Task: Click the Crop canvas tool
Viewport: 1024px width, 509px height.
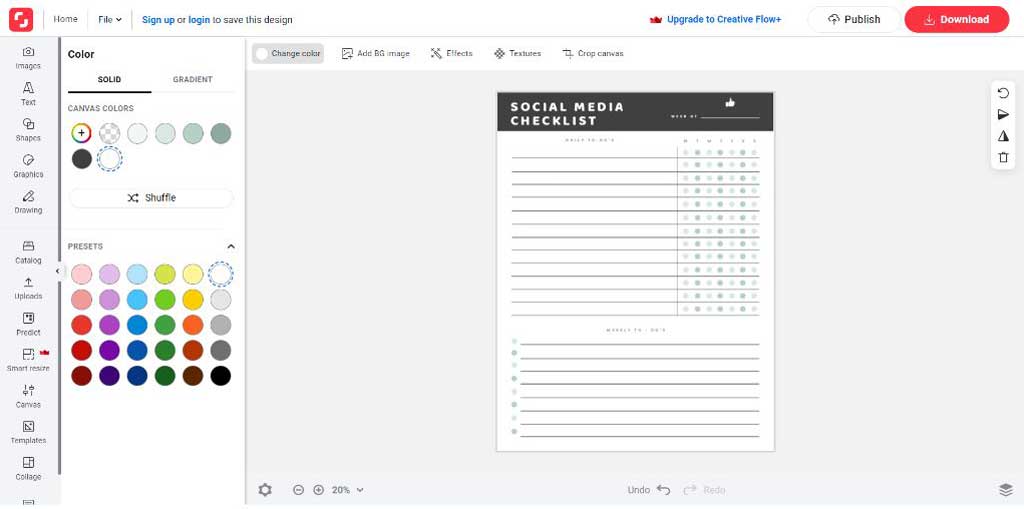Action: coord(593,53)
